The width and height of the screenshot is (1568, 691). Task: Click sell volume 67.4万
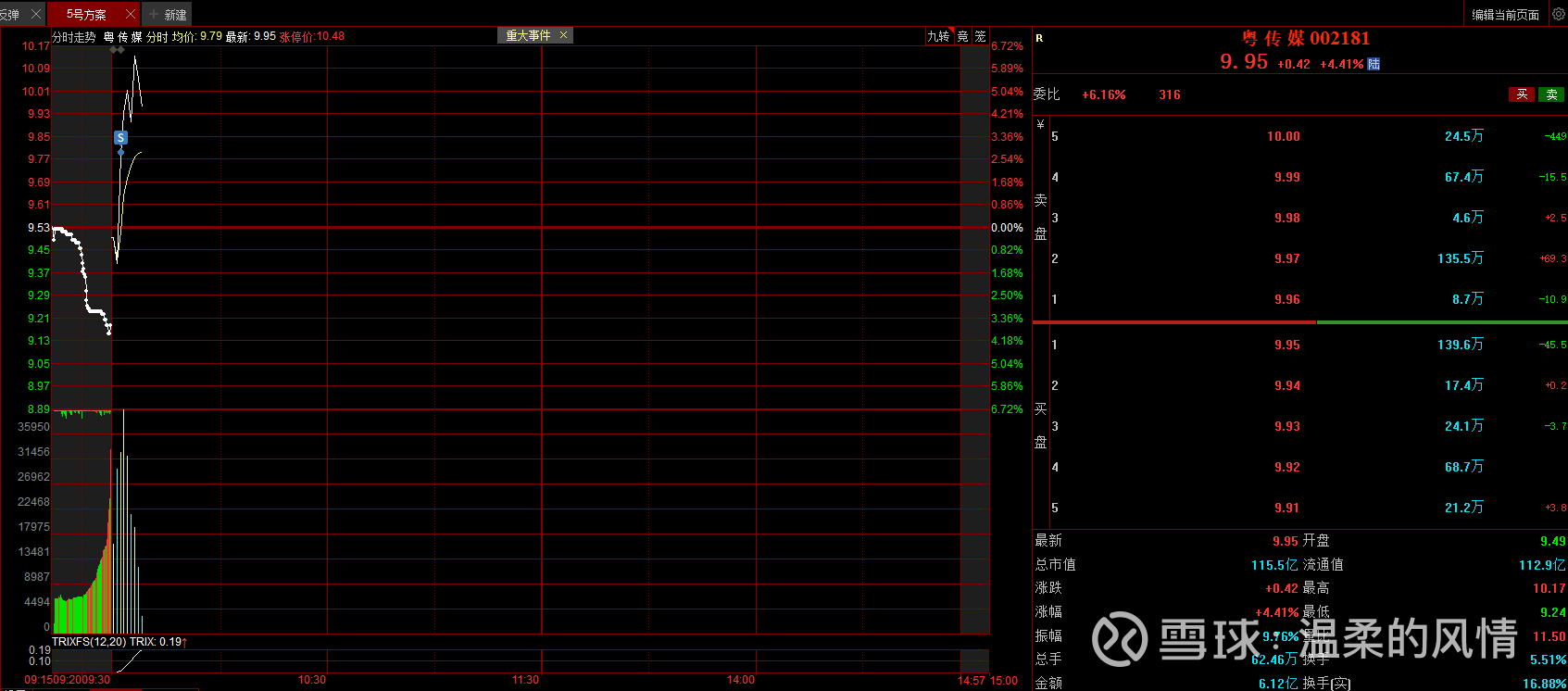coord(1464,177)
